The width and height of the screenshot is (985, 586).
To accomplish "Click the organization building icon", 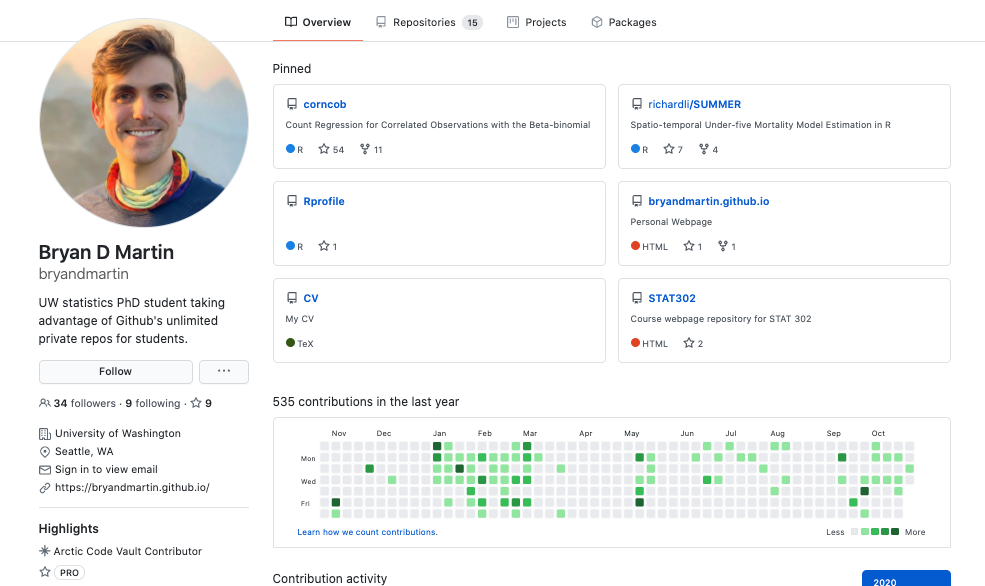I will click(45, 433).
